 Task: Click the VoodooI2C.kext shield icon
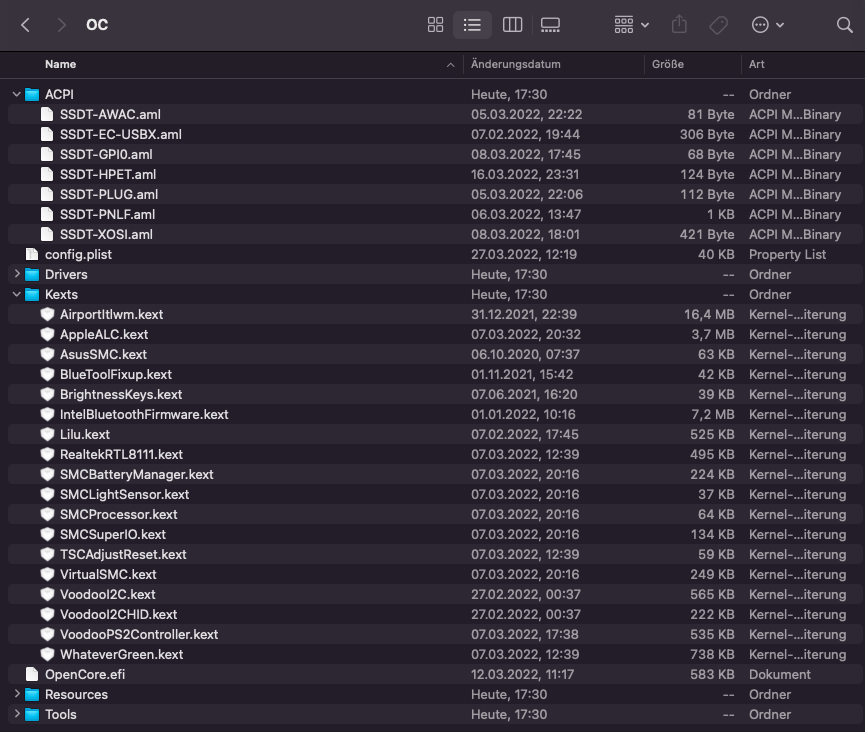(47, 594)
